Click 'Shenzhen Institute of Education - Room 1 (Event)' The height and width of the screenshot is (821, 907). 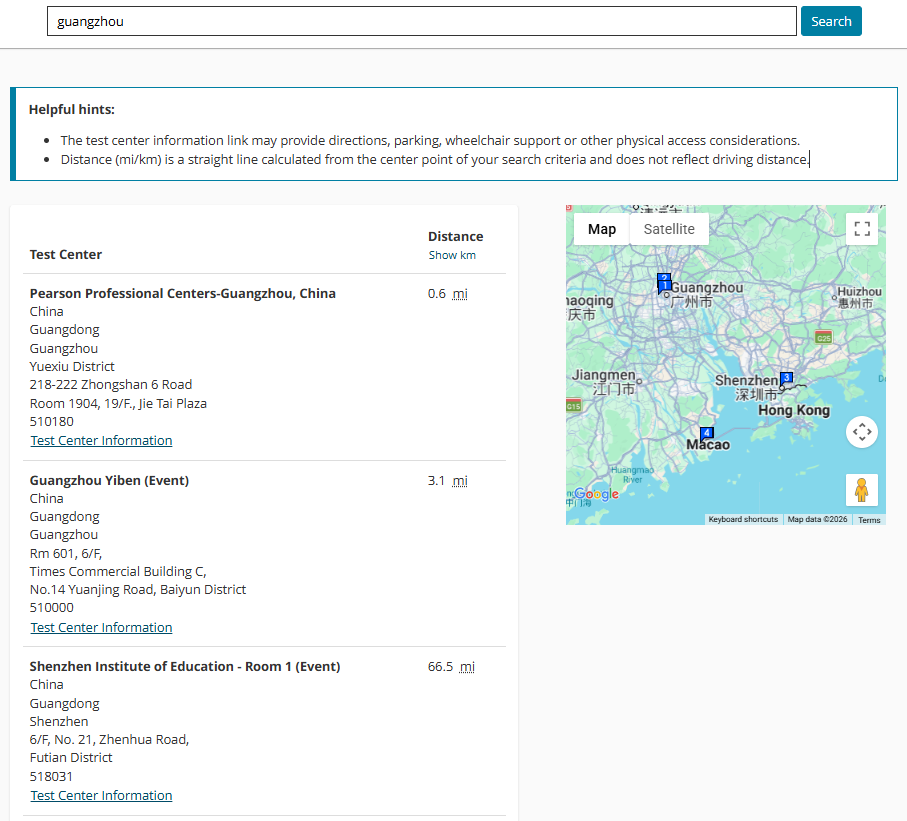click(x=185, y=667)
